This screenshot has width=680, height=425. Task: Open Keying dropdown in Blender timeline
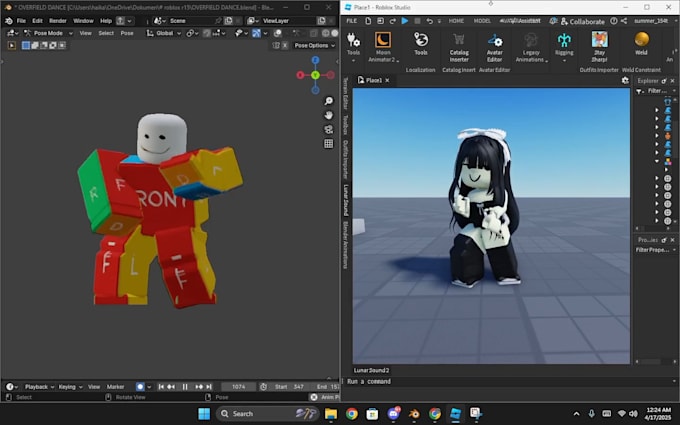[x=70, y=386]
